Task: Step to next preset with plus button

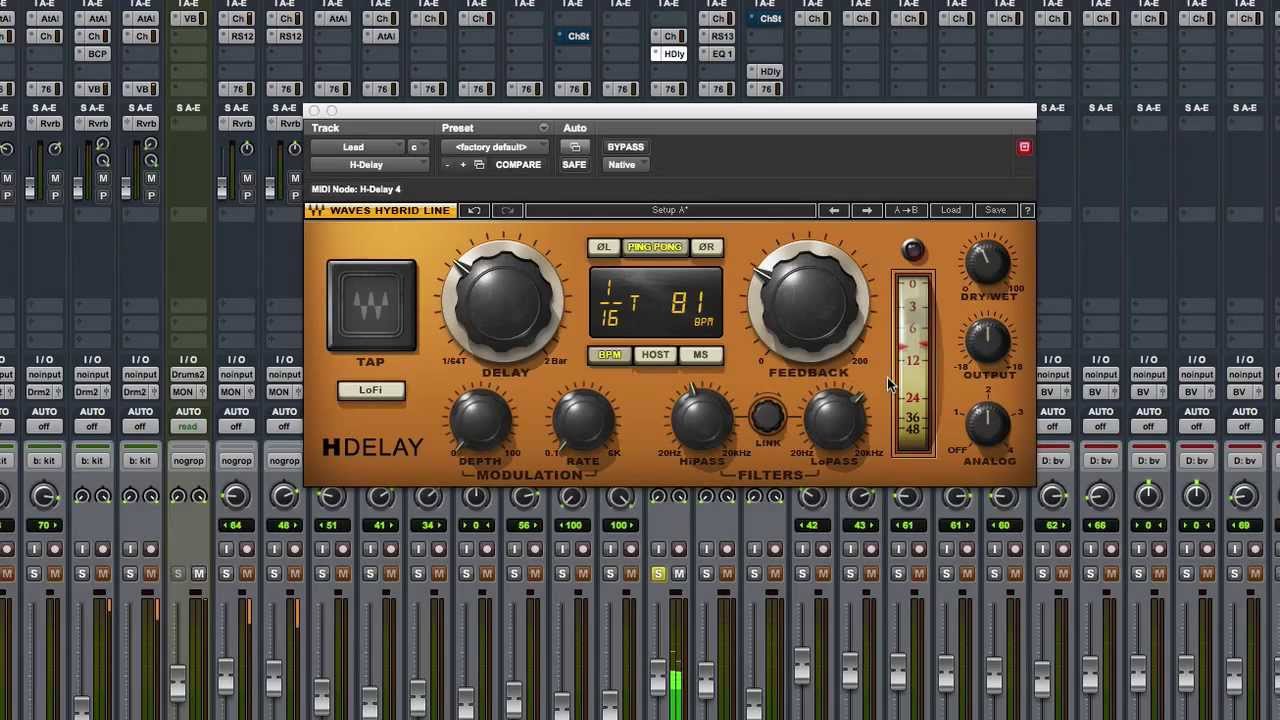Action: point(462,165)
